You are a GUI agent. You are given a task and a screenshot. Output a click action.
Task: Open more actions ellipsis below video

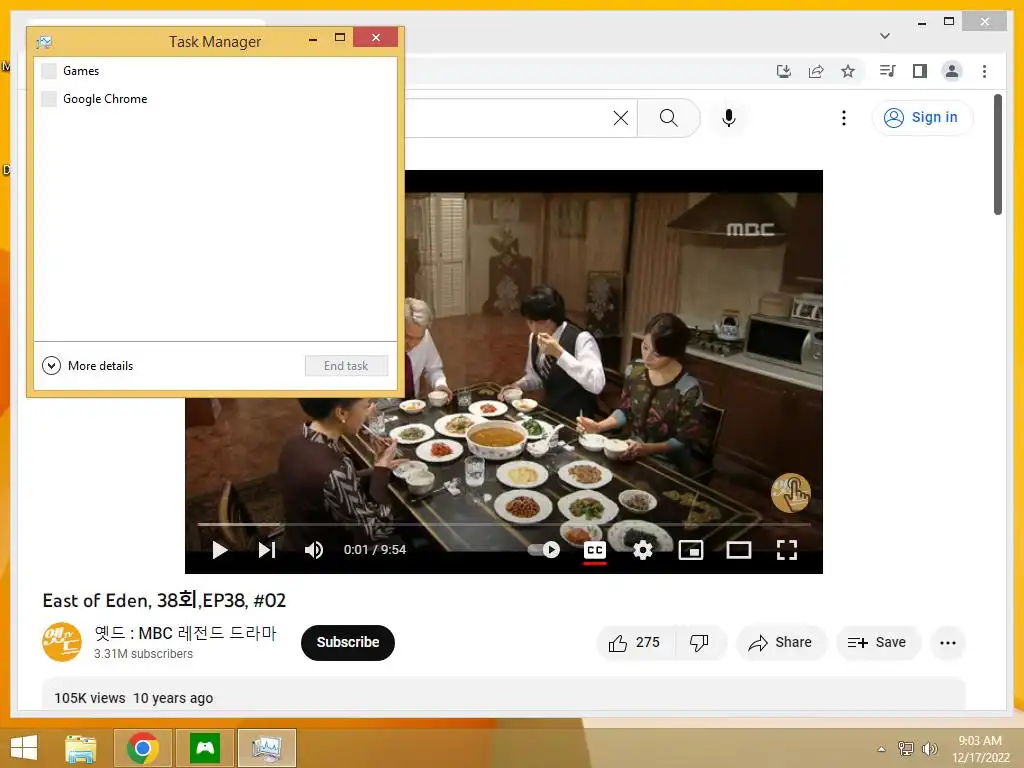coord(948,643)
